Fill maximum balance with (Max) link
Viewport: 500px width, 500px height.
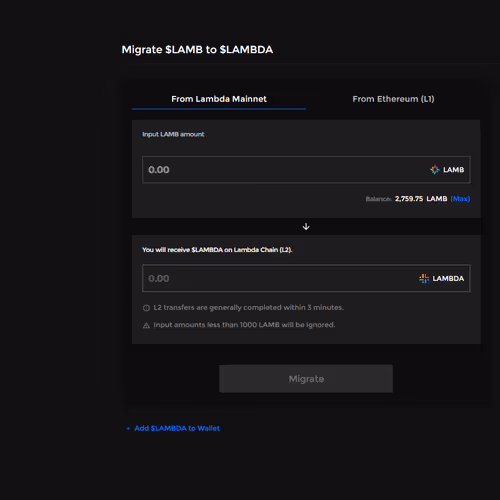(x=460, y=199)
